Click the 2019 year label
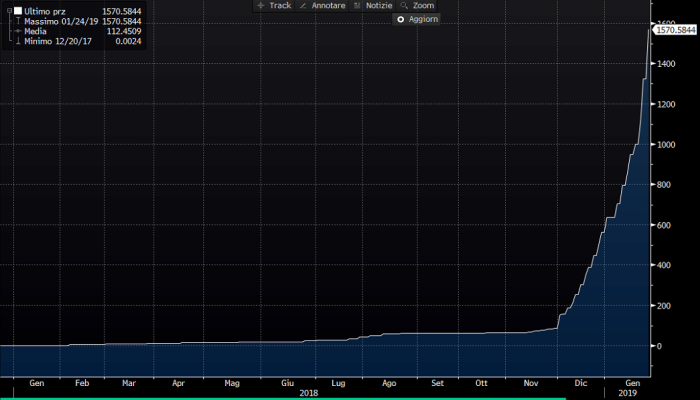Screen dimensions: 700x400 click(x=627, y=393)
